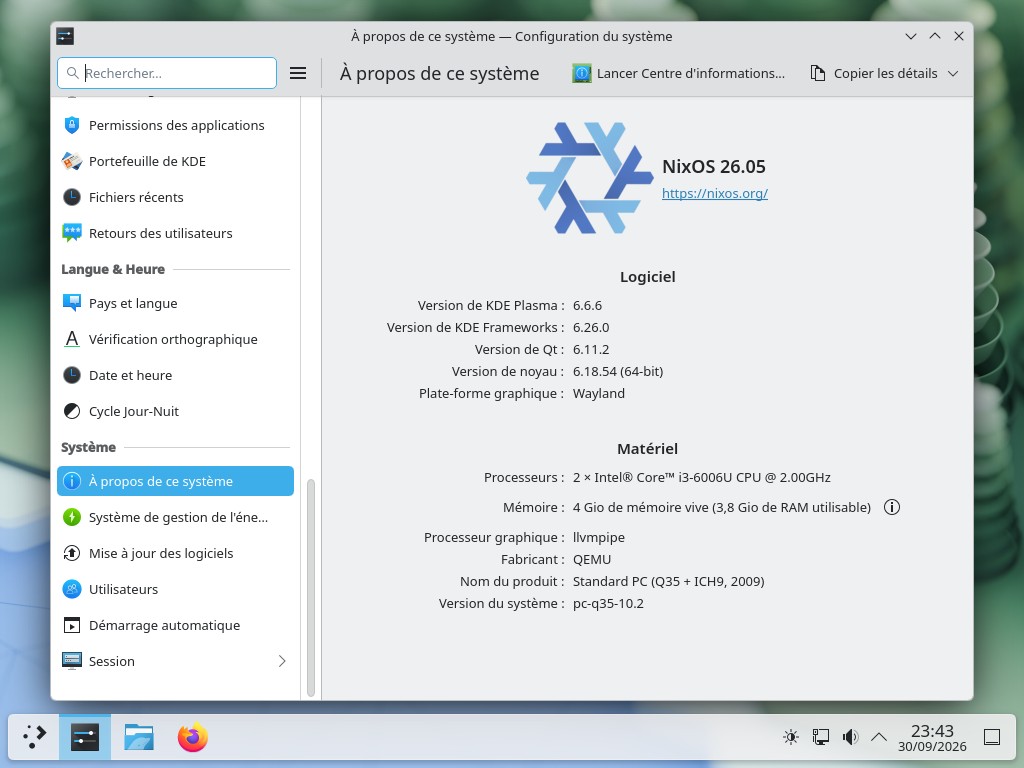Open the application launcher in the panel
The width and height of the screenshot is (1024, 768).
click(x=34, y=737)
